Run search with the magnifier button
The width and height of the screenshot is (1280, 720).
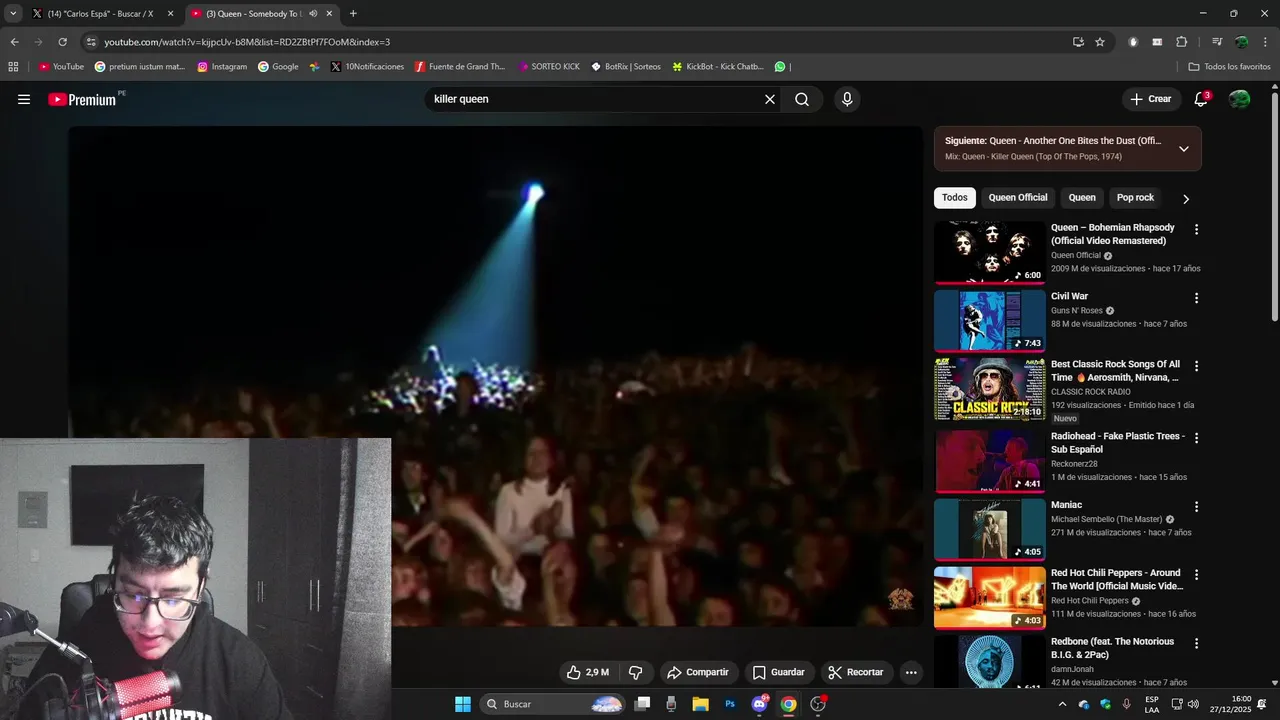[802, 99]
